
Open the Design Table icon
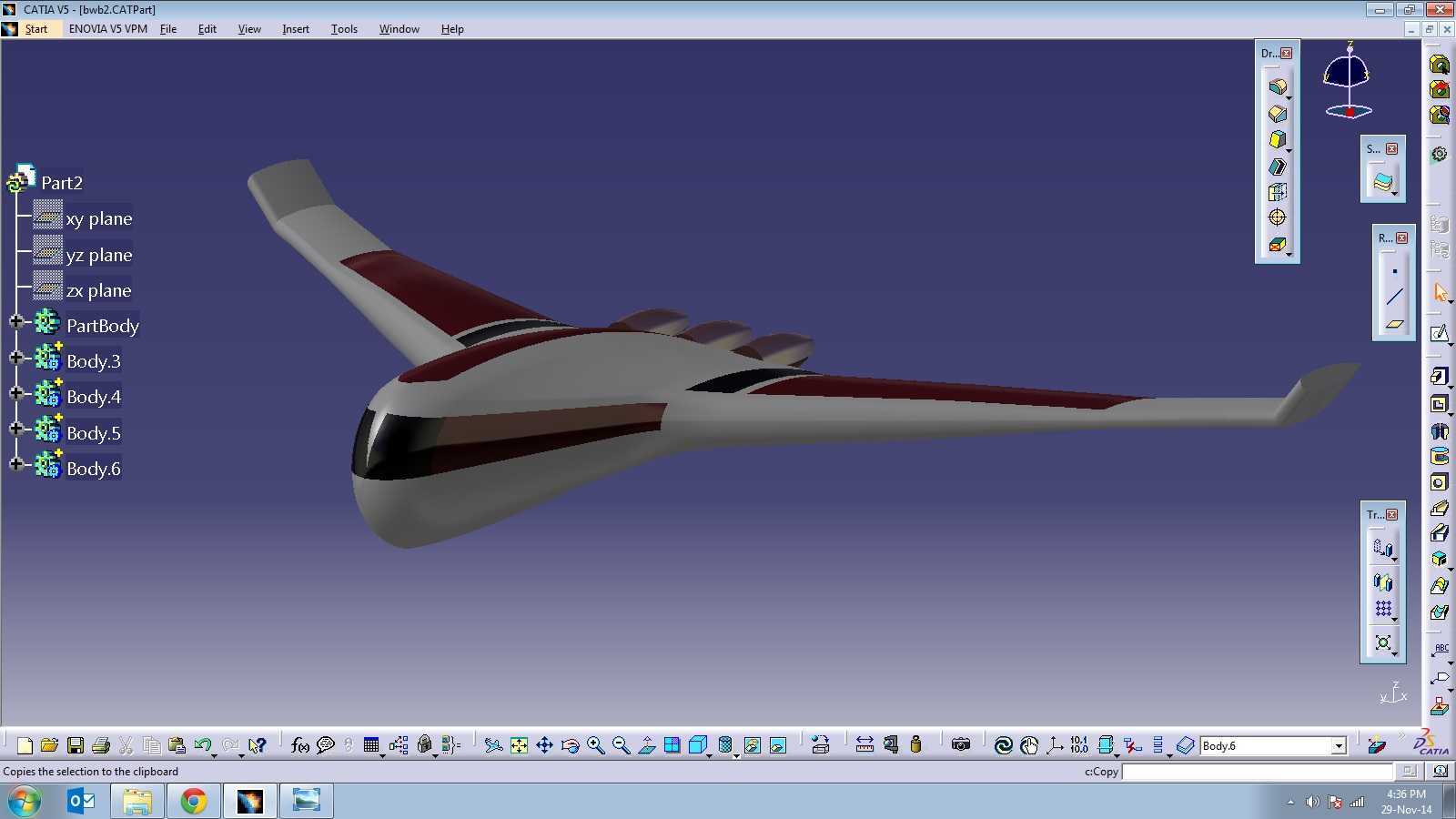[x=371, y=745]
